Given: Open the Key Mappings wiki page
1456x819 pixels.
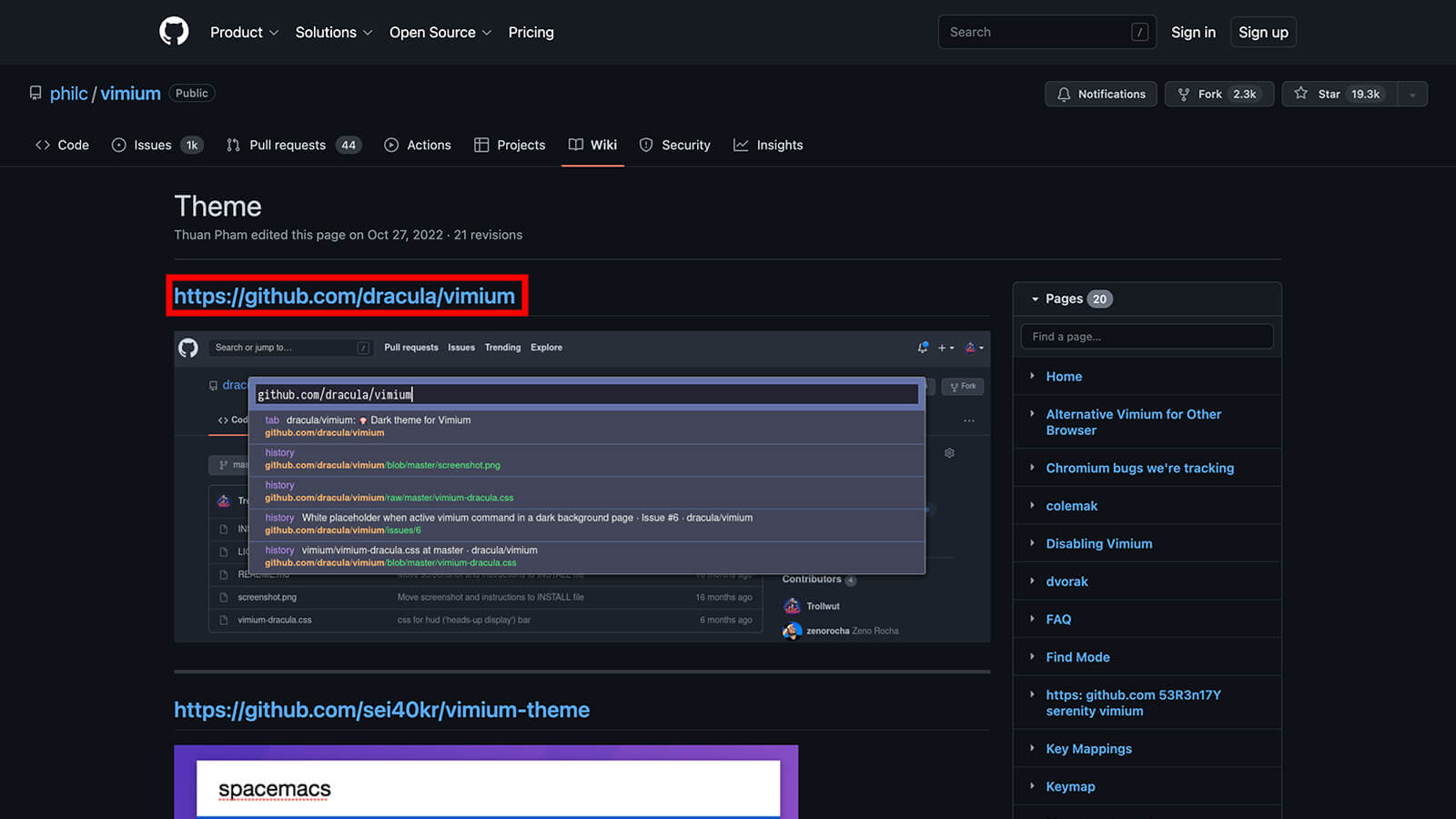Looking at the screenshot, I should (x=1089, y=749).
